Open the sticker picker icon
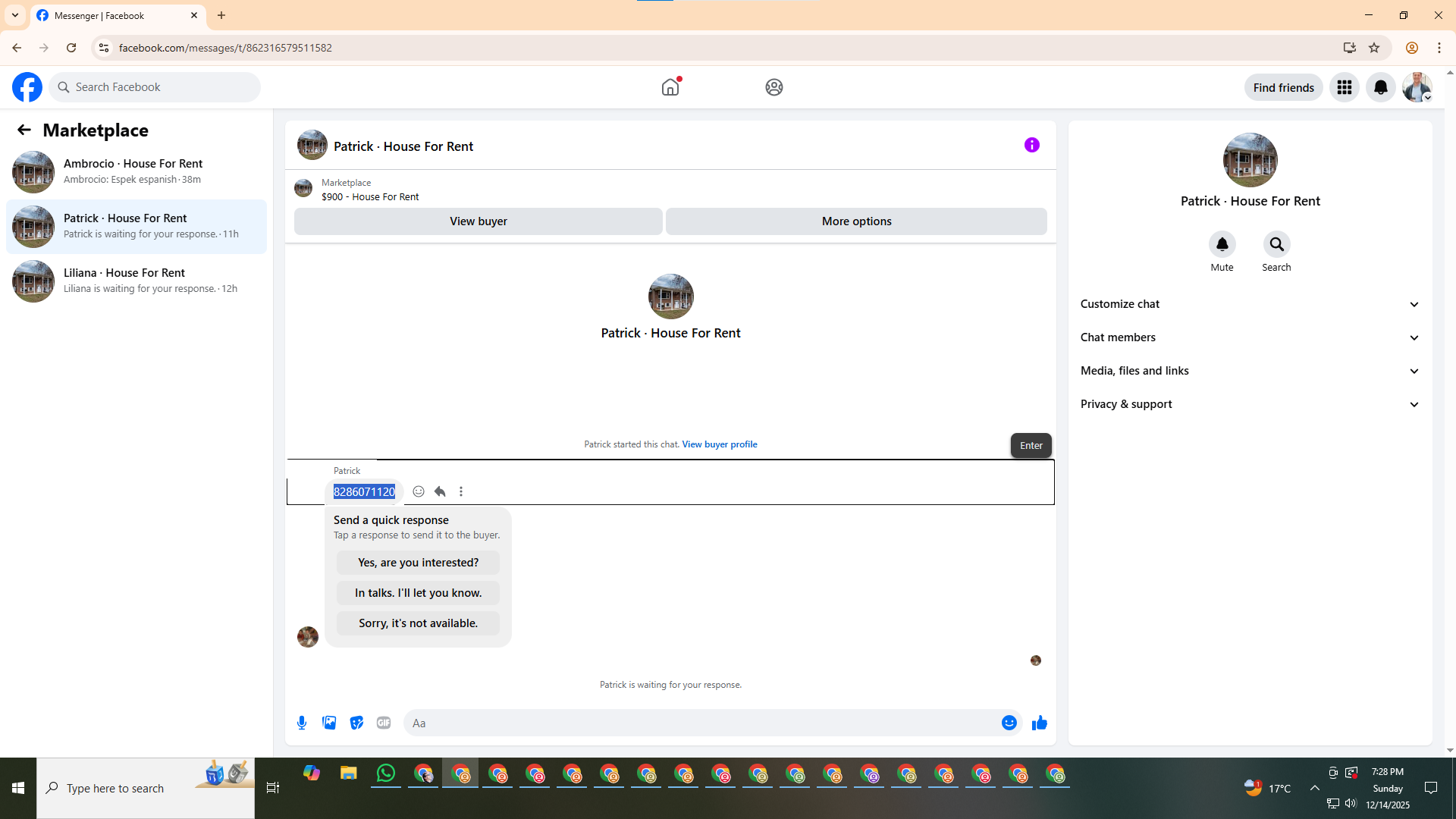The height and width of the screenshot is (819, 1456). 356,723
